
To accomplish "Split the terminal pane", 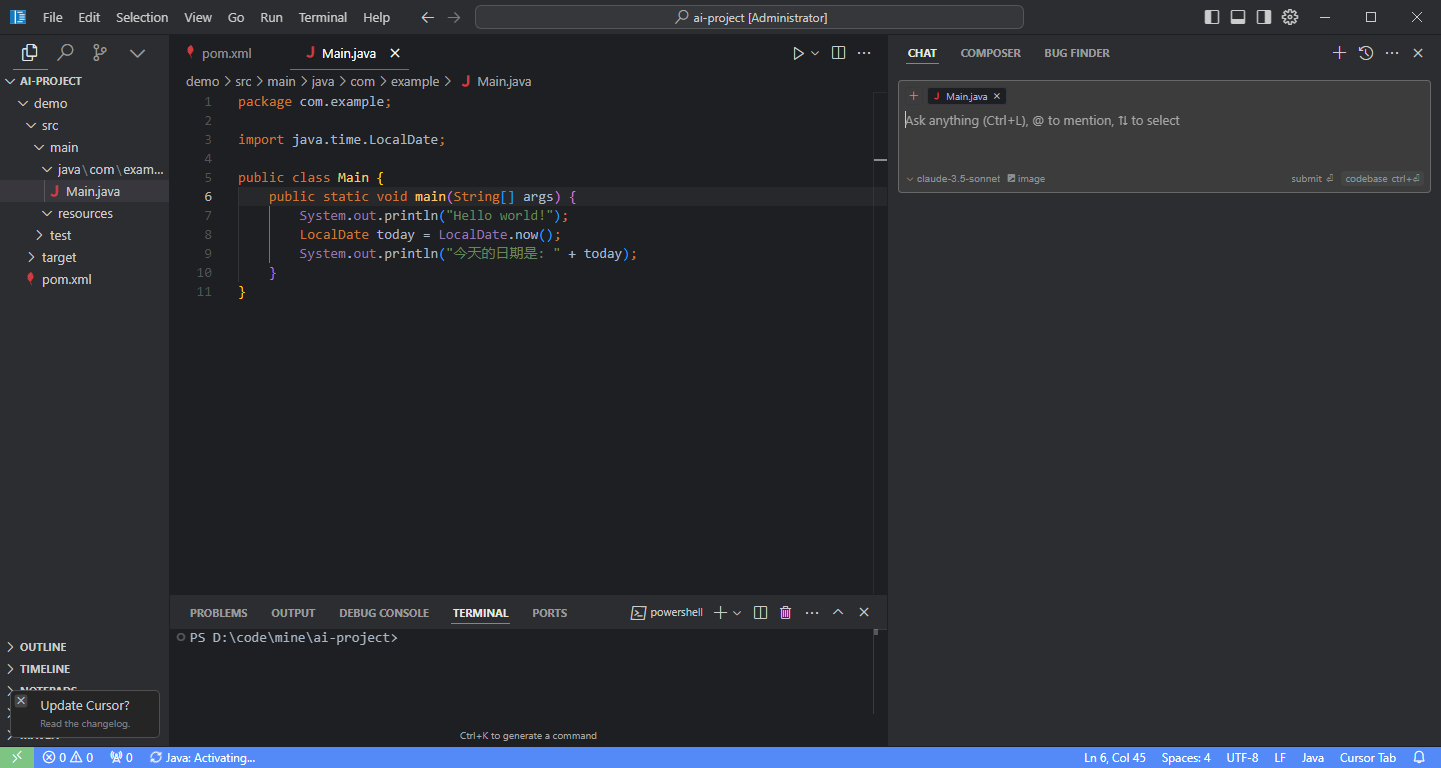I will [760, 612].
